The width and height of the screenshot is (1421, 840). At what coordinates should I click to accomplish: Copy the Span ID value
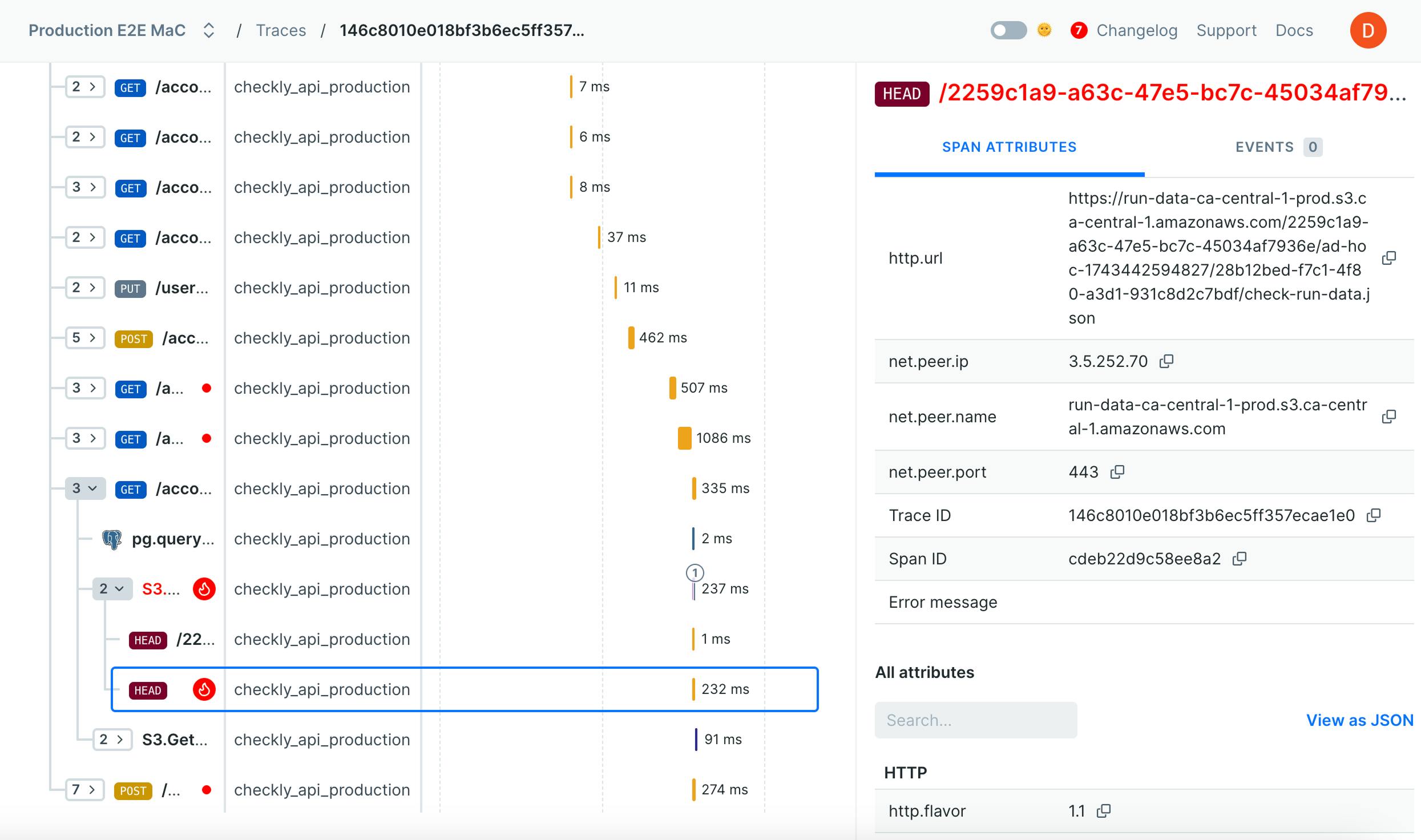pos(1240,559)
